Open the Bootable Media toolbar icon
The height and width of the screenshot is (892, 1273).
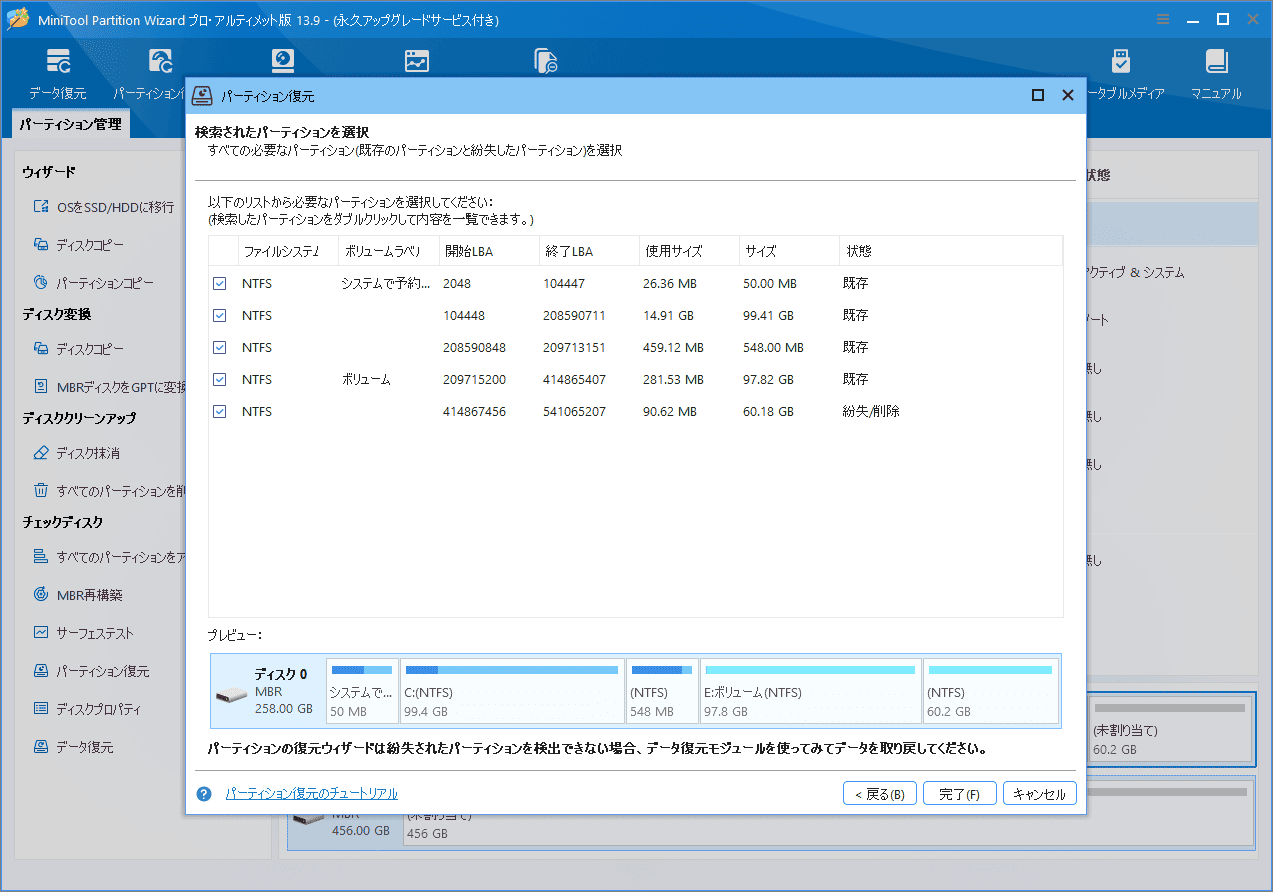tap(1121, 61)
